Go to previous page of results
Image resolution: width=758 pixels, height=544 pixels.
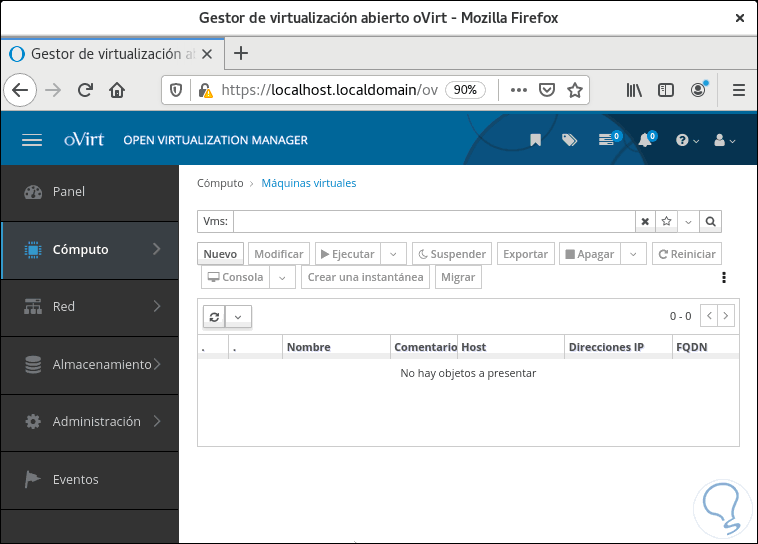[x=709, y=316]
